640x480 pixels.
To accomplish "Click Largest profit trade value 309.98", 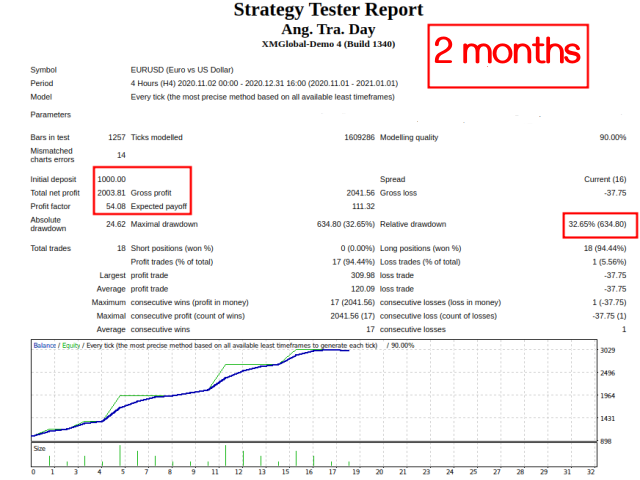I will point(362,275).
